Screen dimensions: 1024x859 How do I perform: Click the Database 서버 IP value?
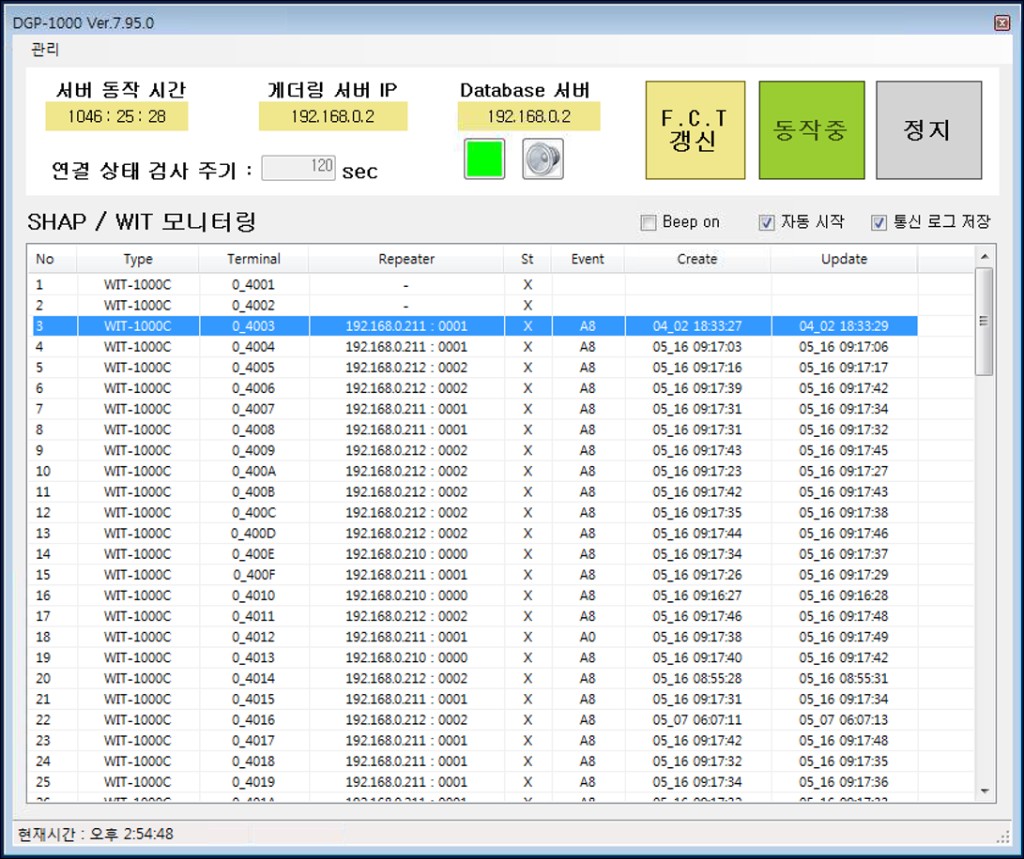(x=529, y=116)
